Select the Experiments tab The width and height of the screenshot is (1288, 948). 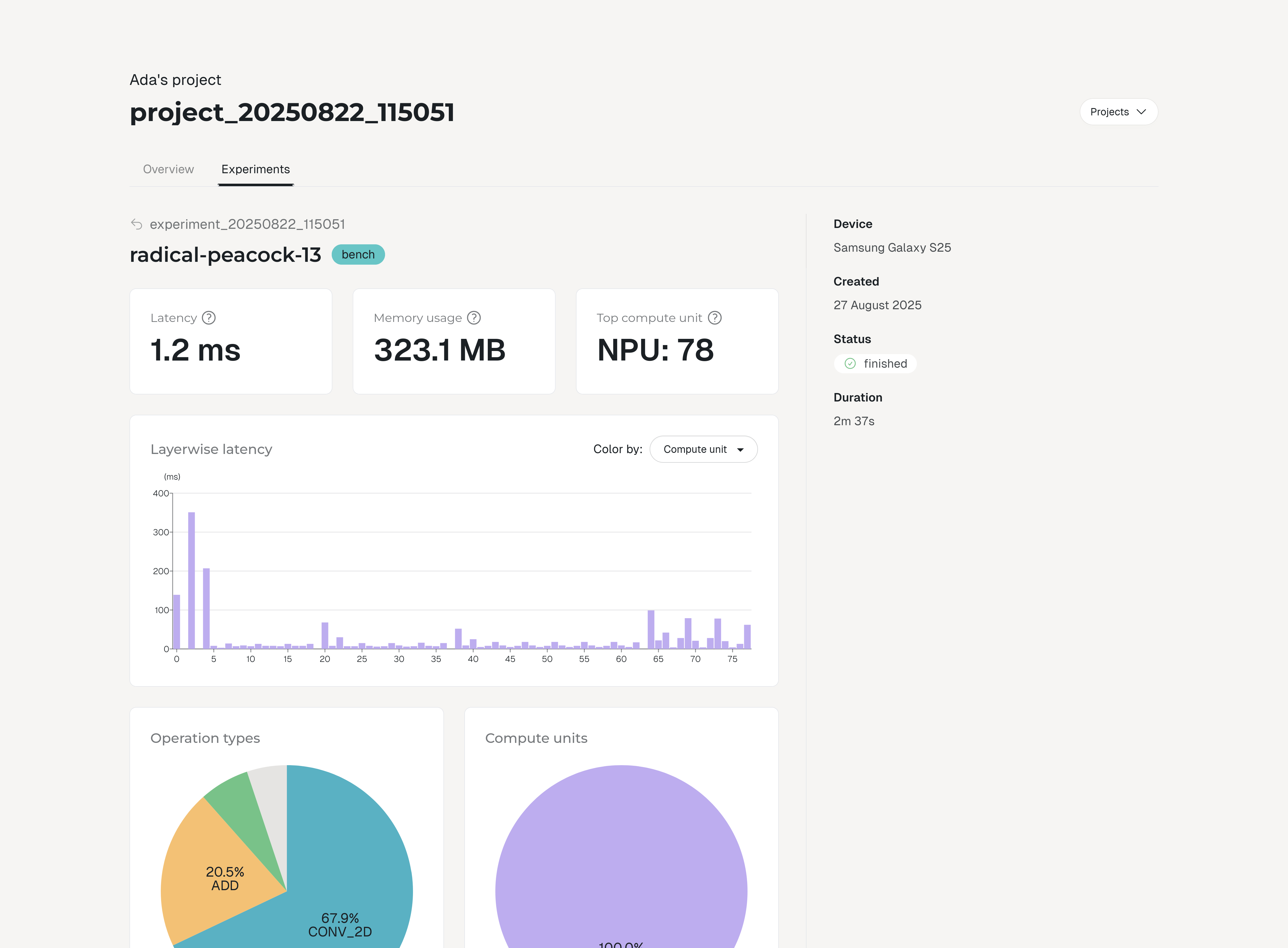255,169
